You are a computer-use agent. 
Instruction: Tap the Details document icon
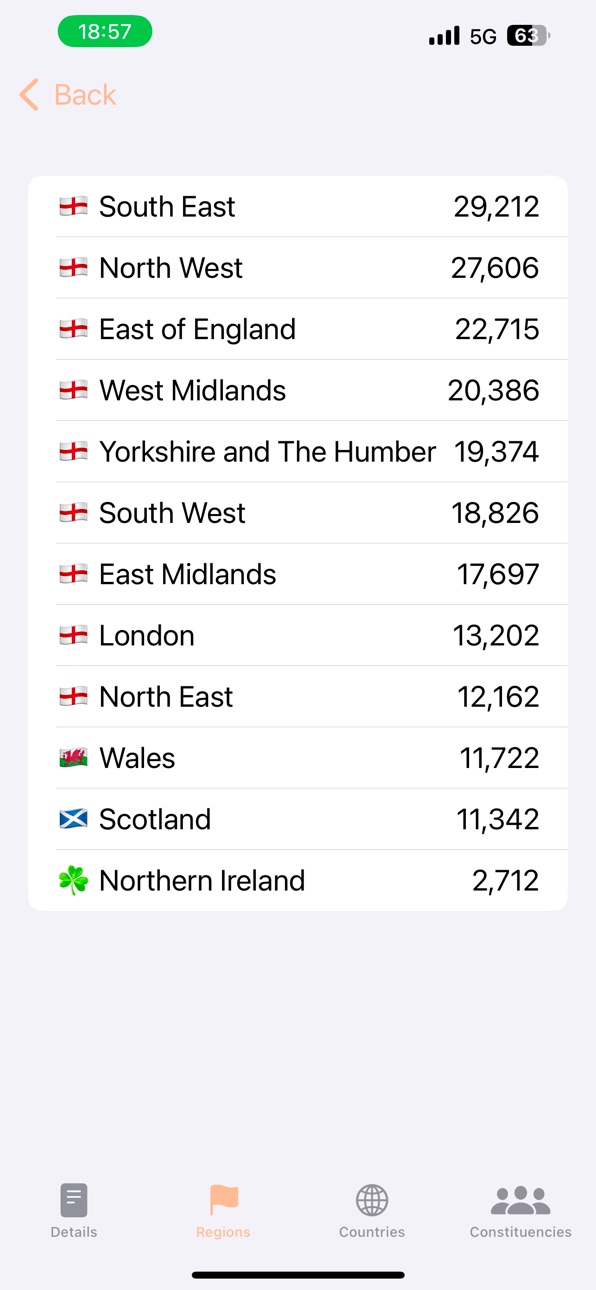click(74, 1199)
